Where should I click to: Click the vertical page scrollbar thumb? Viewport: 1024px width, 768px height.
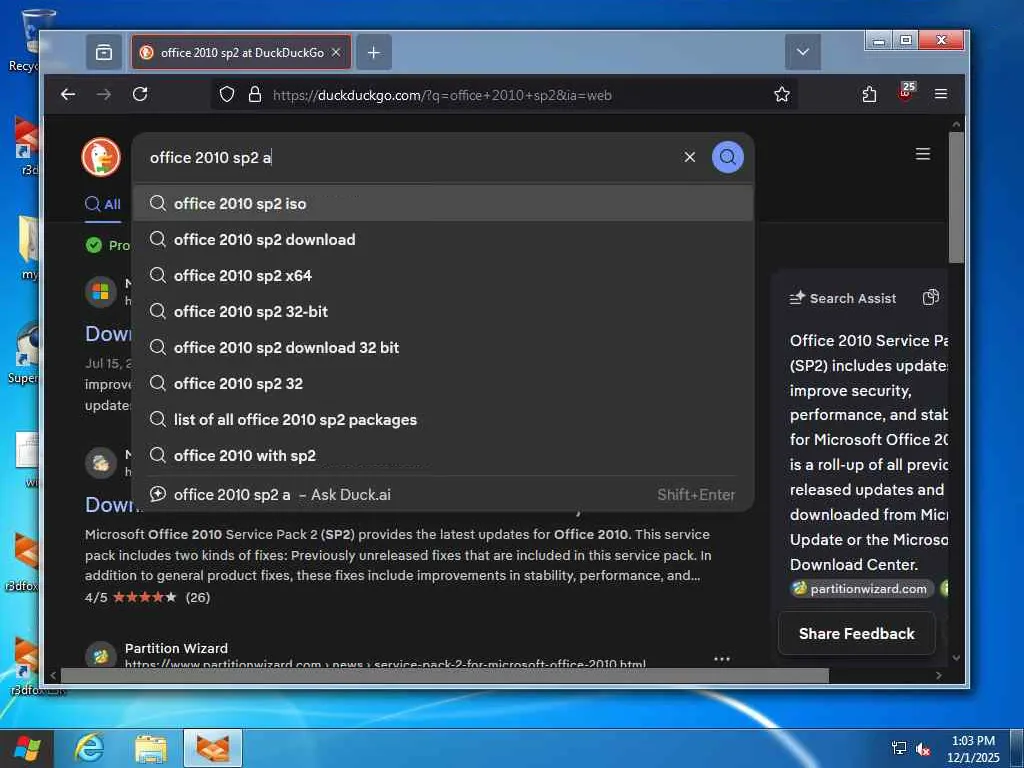coord(956,197)
